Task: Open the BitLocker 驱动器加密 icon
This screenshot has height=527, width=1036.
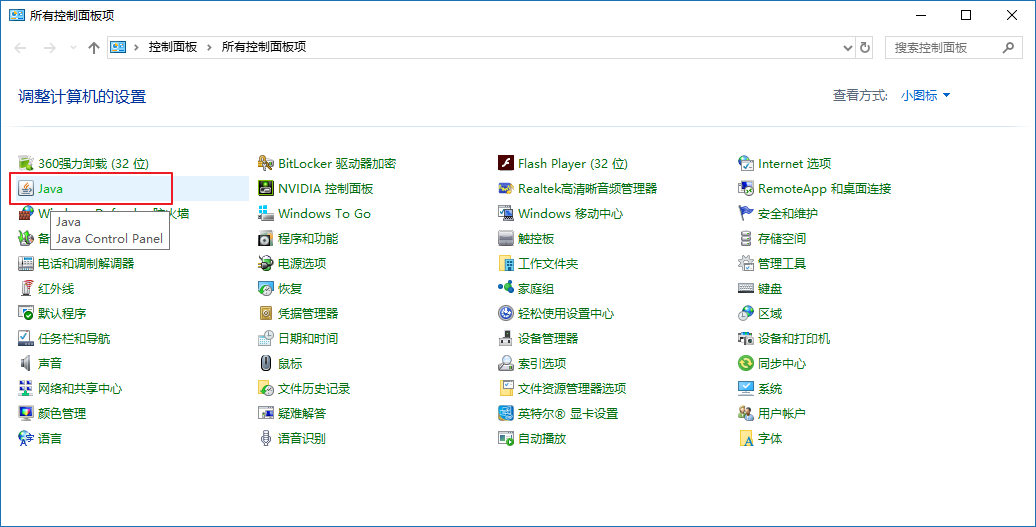Action: (266, 164)
